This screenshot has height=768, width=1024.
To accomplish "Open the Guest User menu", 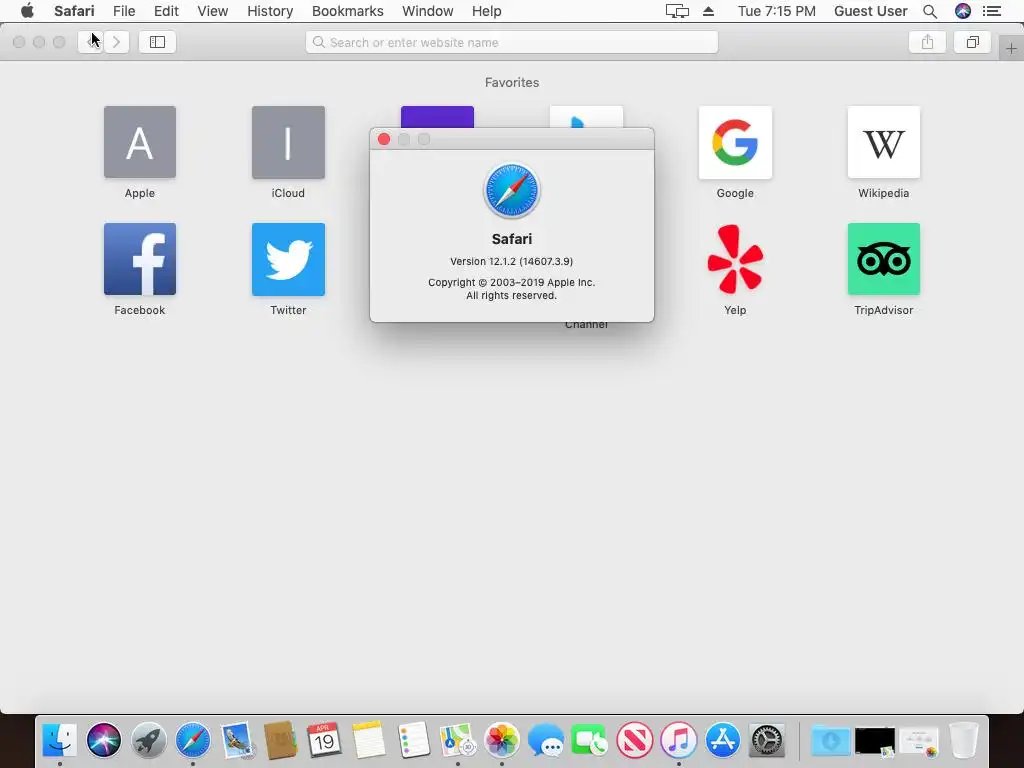I will pyautogui.click(x=871, y=11).
